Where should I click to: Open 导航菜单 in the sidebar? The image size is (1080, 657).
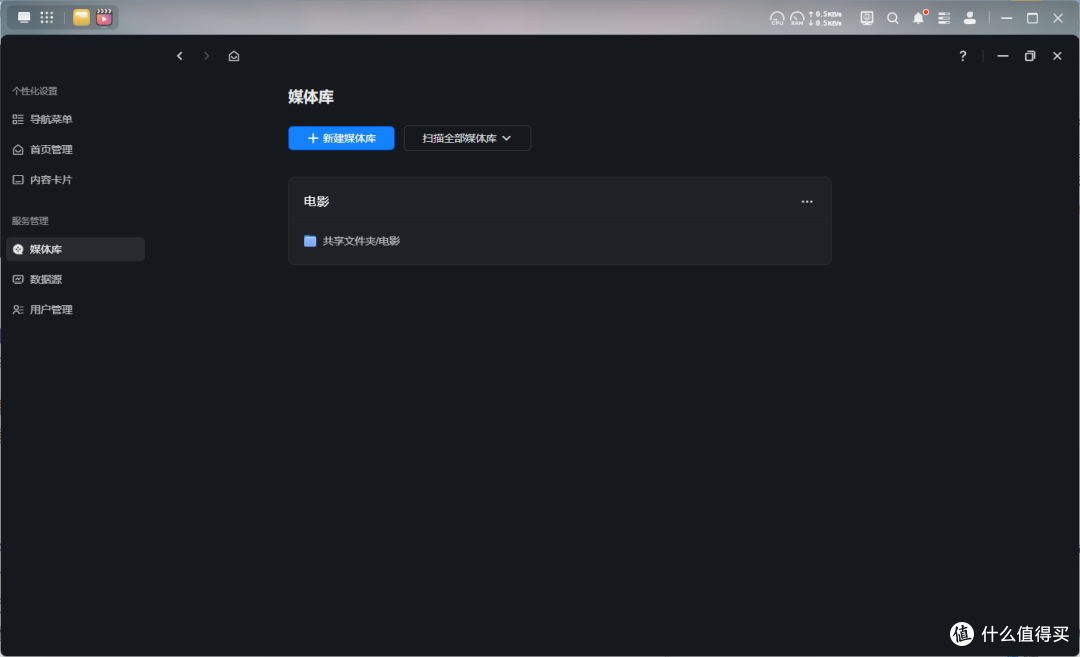(75, 119)
